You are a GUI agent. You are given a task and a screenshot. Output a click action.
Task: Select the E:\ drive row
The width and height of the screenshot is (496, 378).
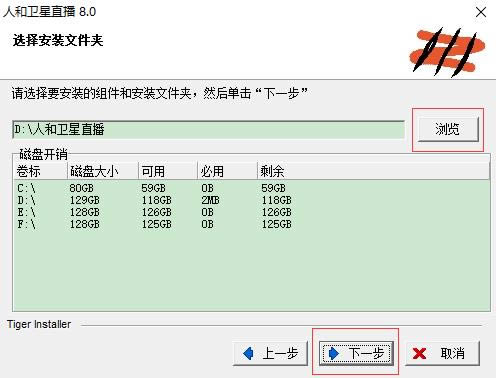[x=252, y=212]
